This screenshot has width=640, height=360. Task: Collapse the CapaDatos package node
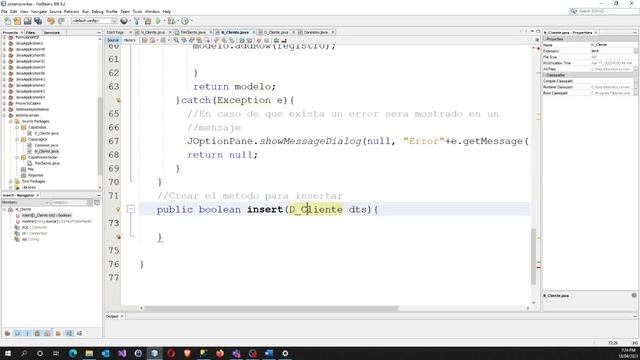(x=17, y=127)
